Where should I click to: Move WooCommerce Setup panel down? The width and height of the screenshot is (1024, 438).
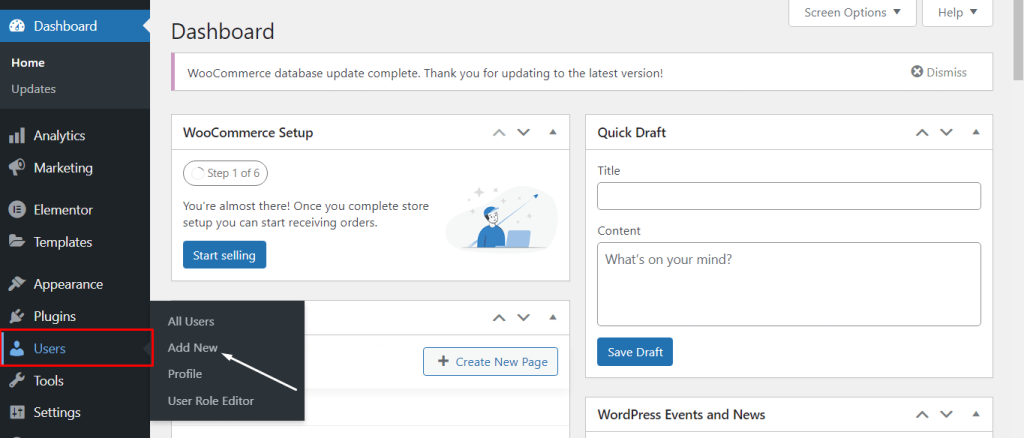pyautogui.click(x=523, y=133)
